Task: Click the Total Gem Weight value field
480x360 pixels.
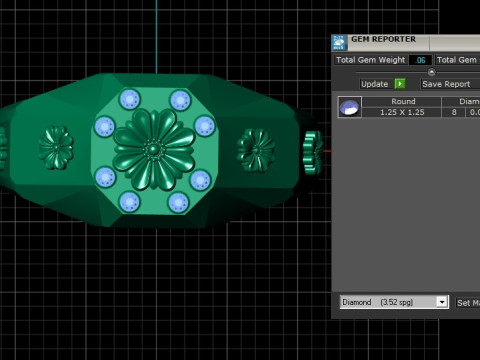Action: [x=420, y=60]
